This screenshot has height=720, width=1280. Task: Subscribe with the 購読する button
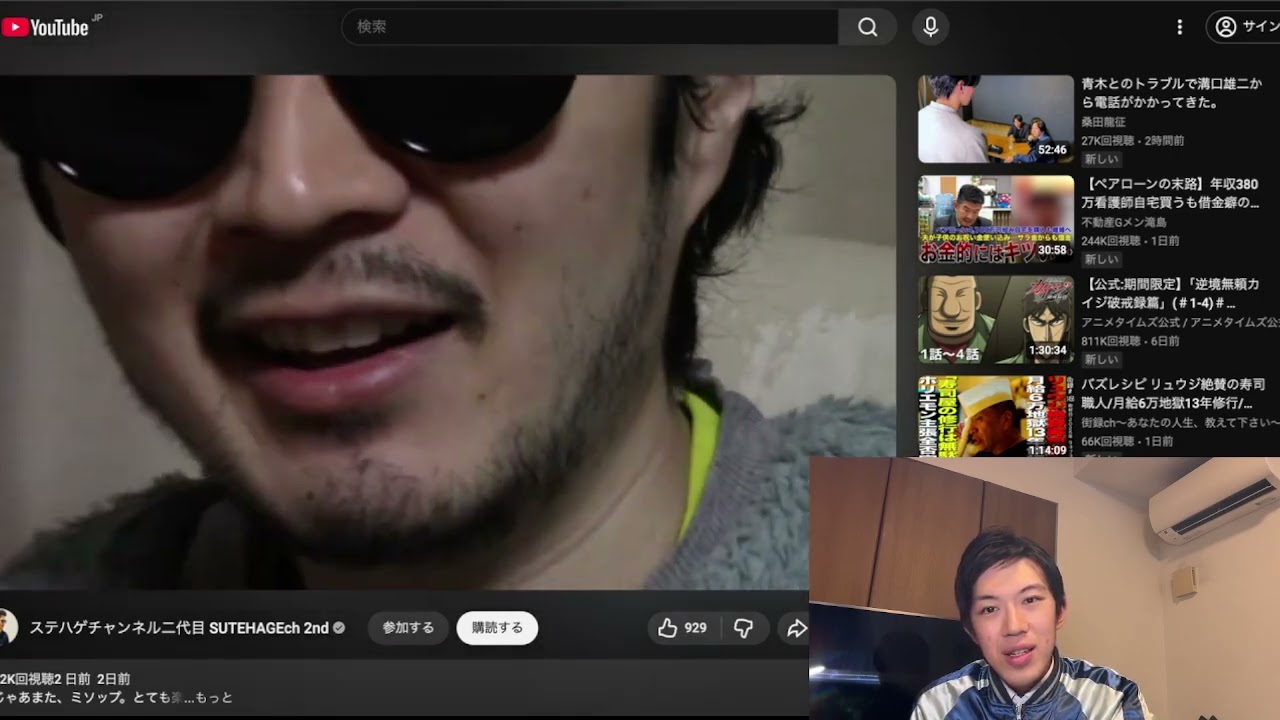pyautogui.click(x=497, y=628)
